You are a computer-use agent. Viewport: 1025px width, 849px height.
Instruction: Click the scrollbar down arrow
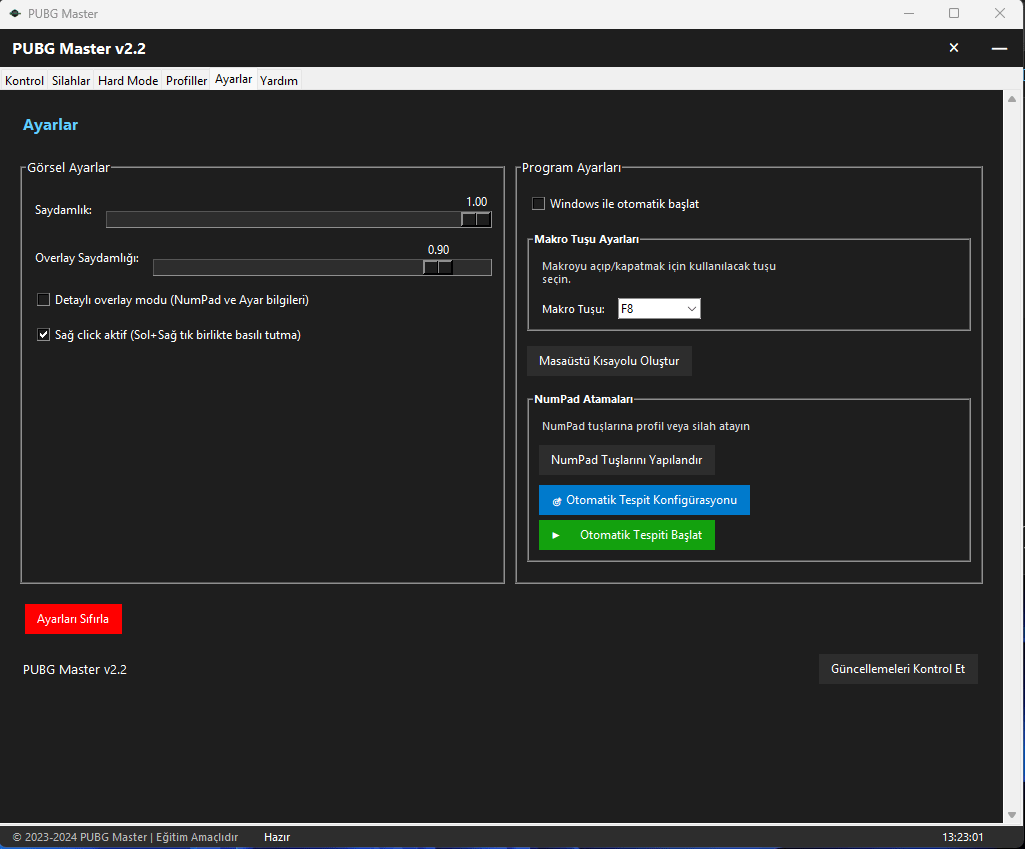tap(1012, 814)
